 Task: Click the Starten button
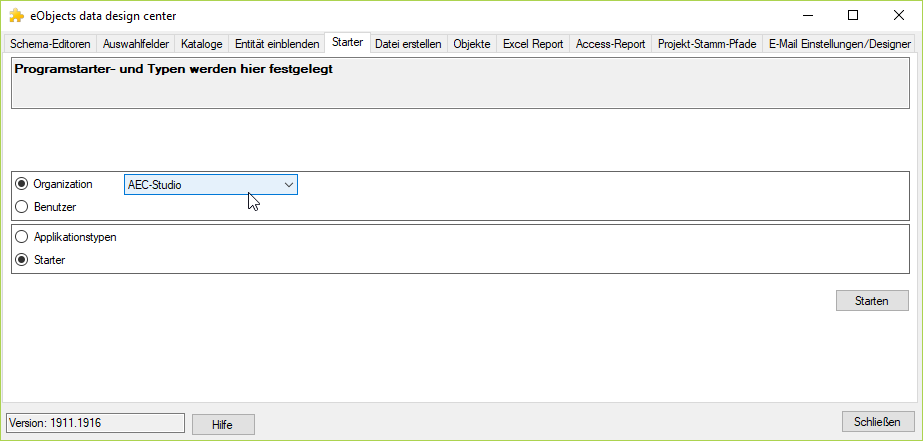coord(872,301)
